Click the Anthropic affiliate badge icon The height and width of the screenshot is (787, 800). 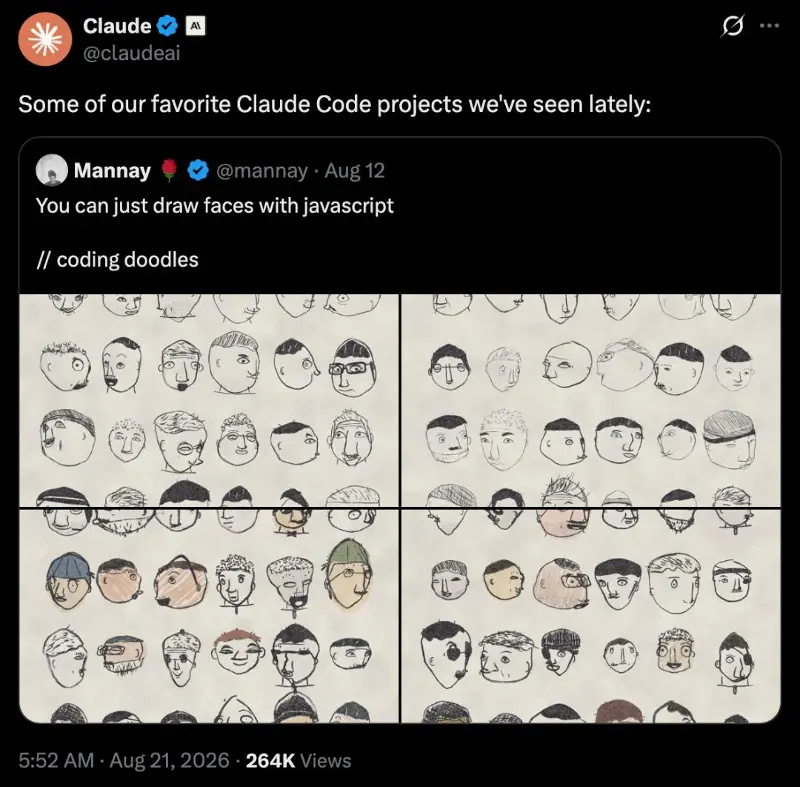[x=195, y=26]
